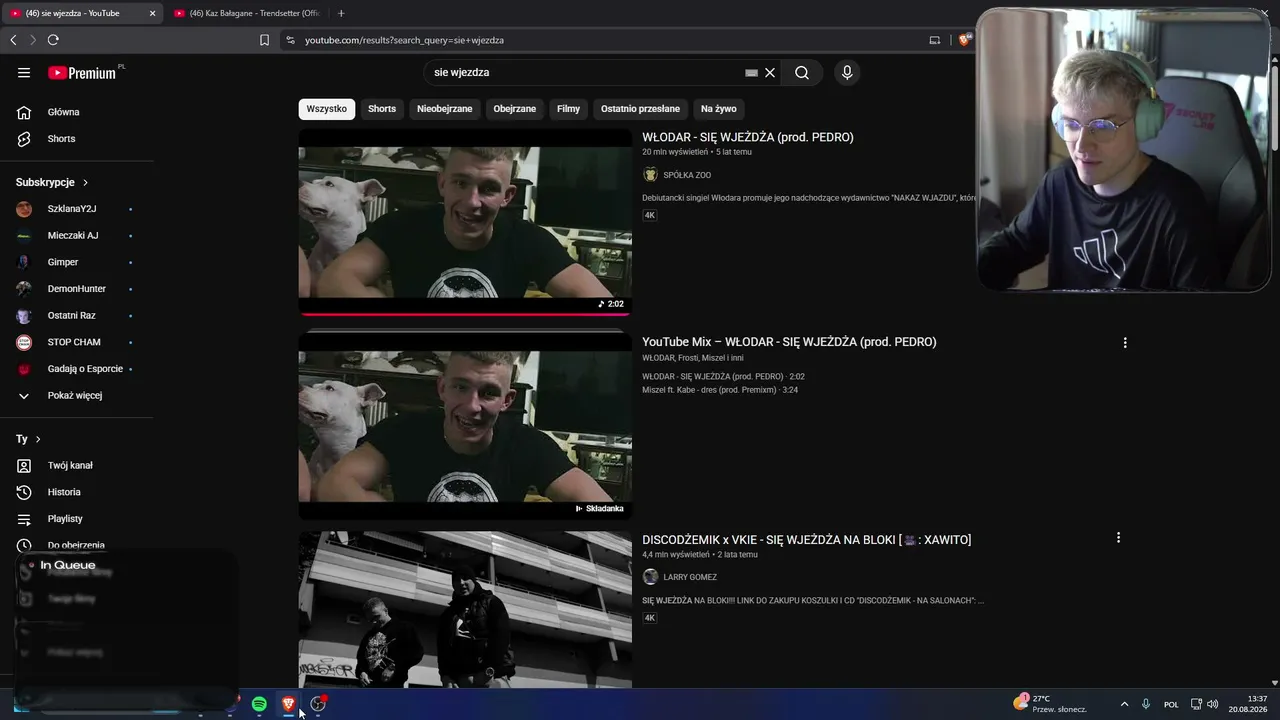Screen dimensions: 1280x720
Task: Open the YouTube guide hamburger menu
Action: (x=24, y=73)
